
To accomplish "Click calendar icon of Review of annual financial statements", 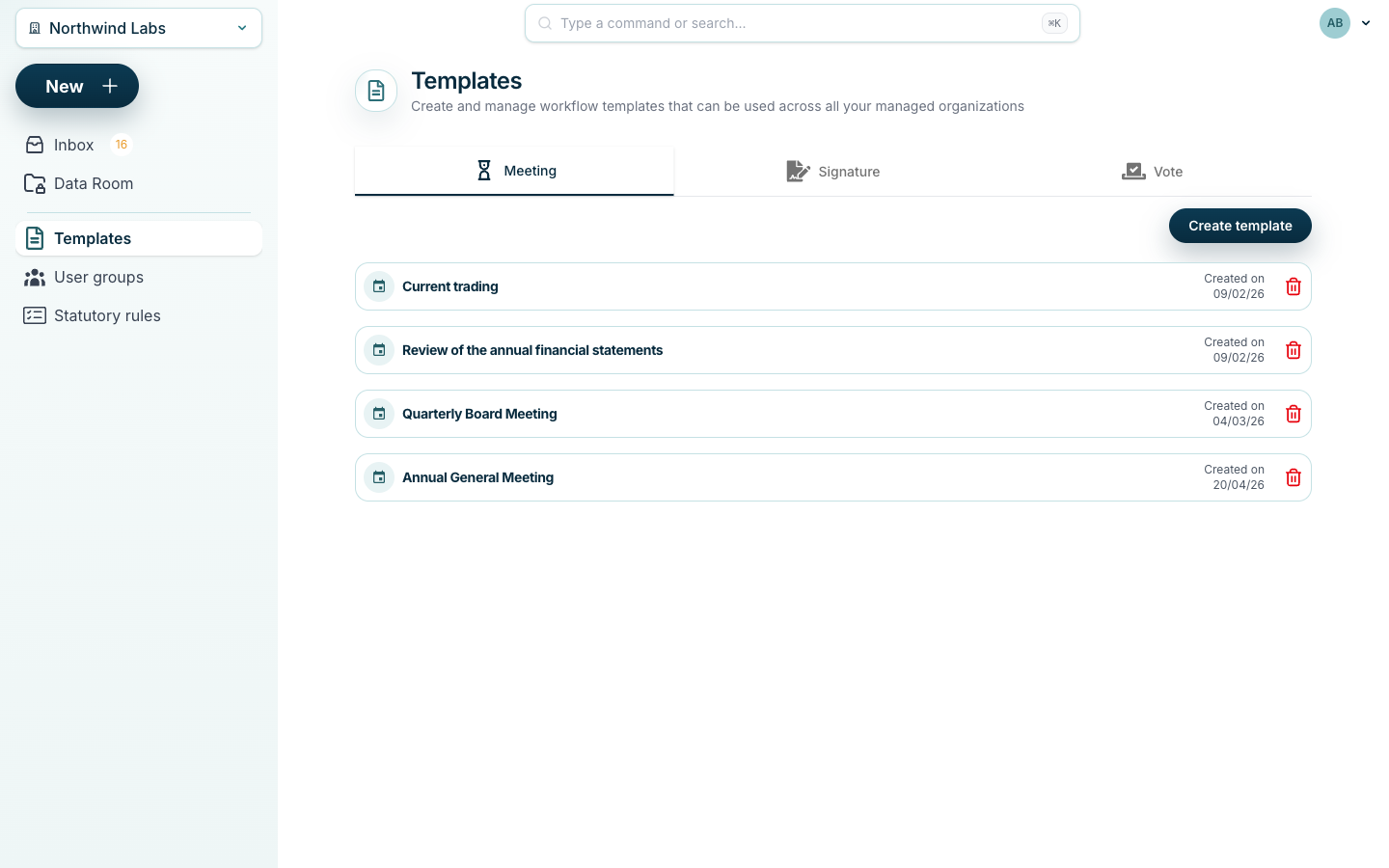I will tap(379, 350).
